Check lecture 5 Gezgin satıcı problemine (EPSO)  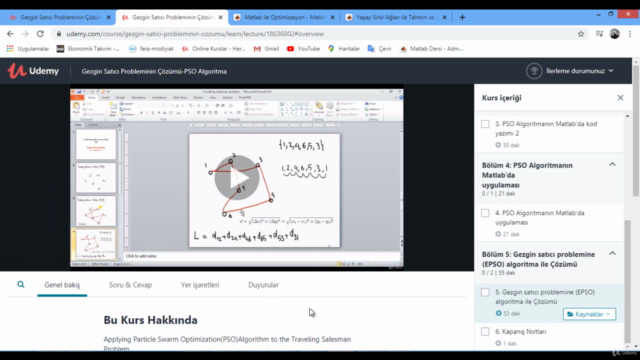click(485, 292)
